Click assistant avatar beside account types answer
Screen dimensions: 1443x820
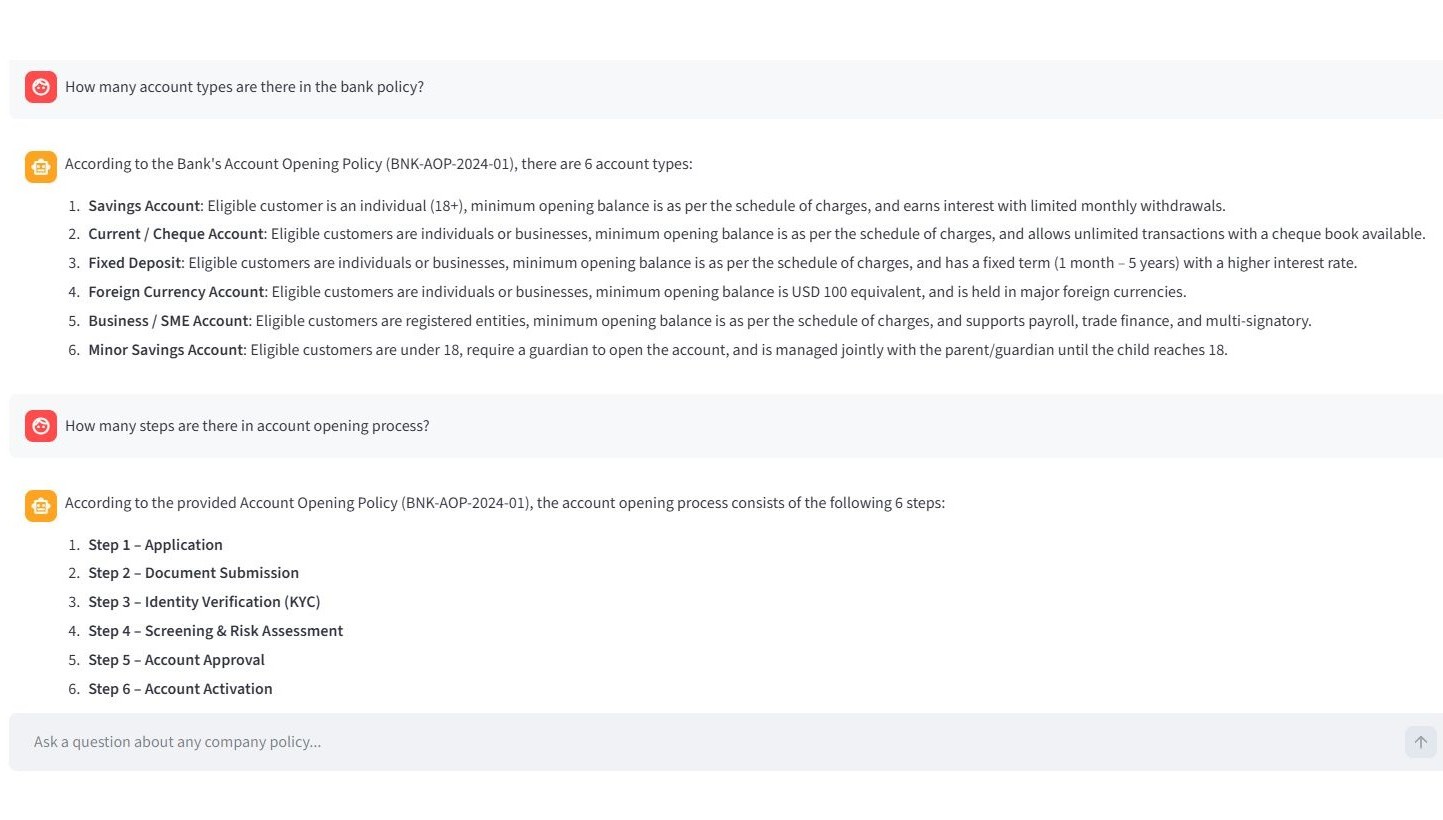click(x=41, y=166)
